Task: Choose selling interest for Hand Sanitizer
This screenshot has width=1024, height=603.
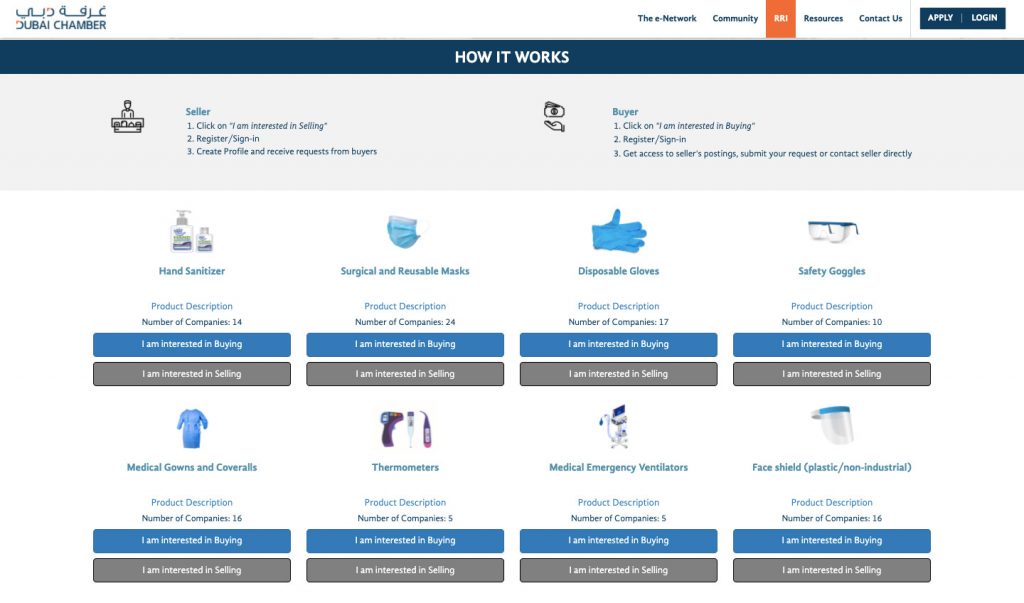Action: [191, 374]
